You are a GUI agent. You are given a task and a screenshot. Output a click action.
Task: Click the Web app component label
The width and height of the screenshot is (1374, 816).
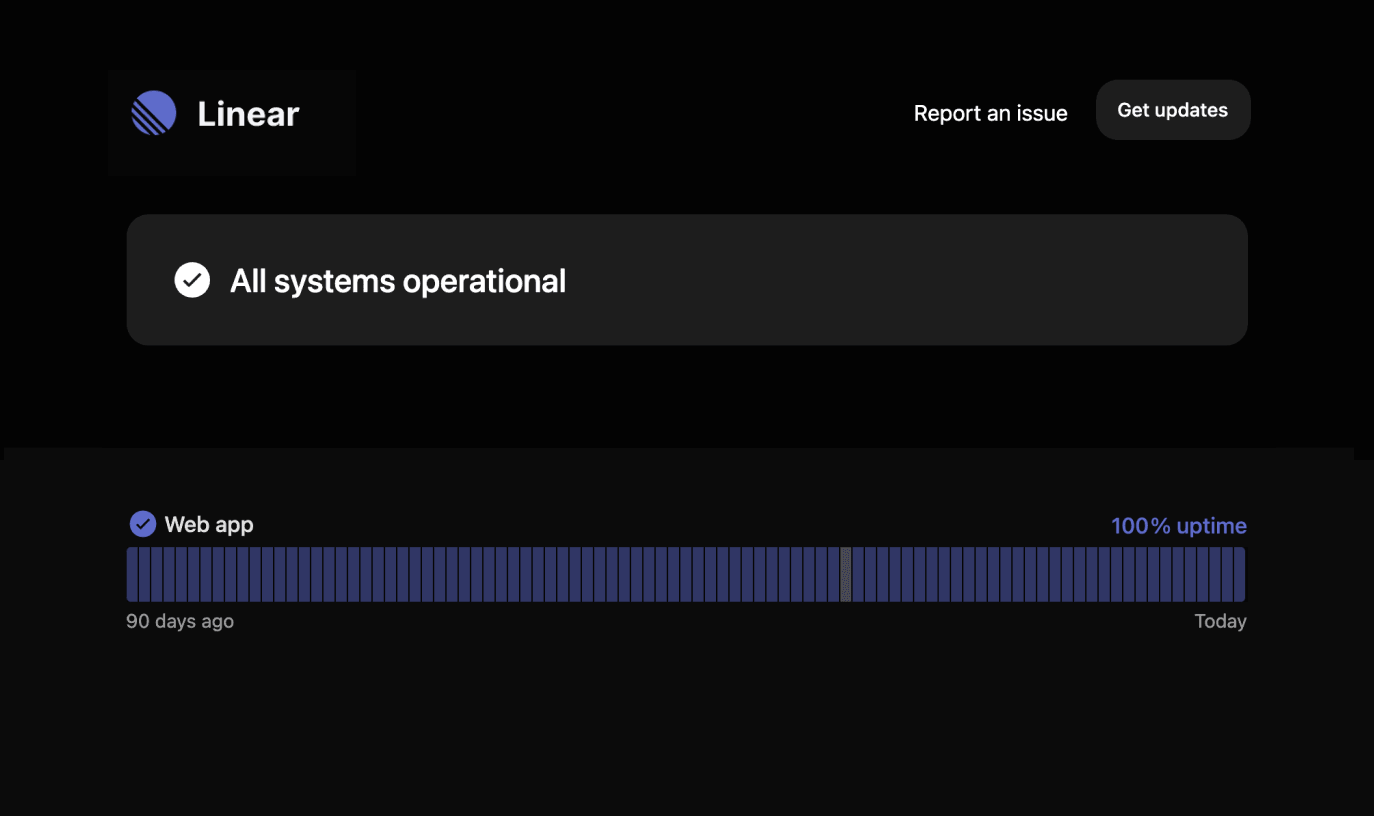point(208,525)
